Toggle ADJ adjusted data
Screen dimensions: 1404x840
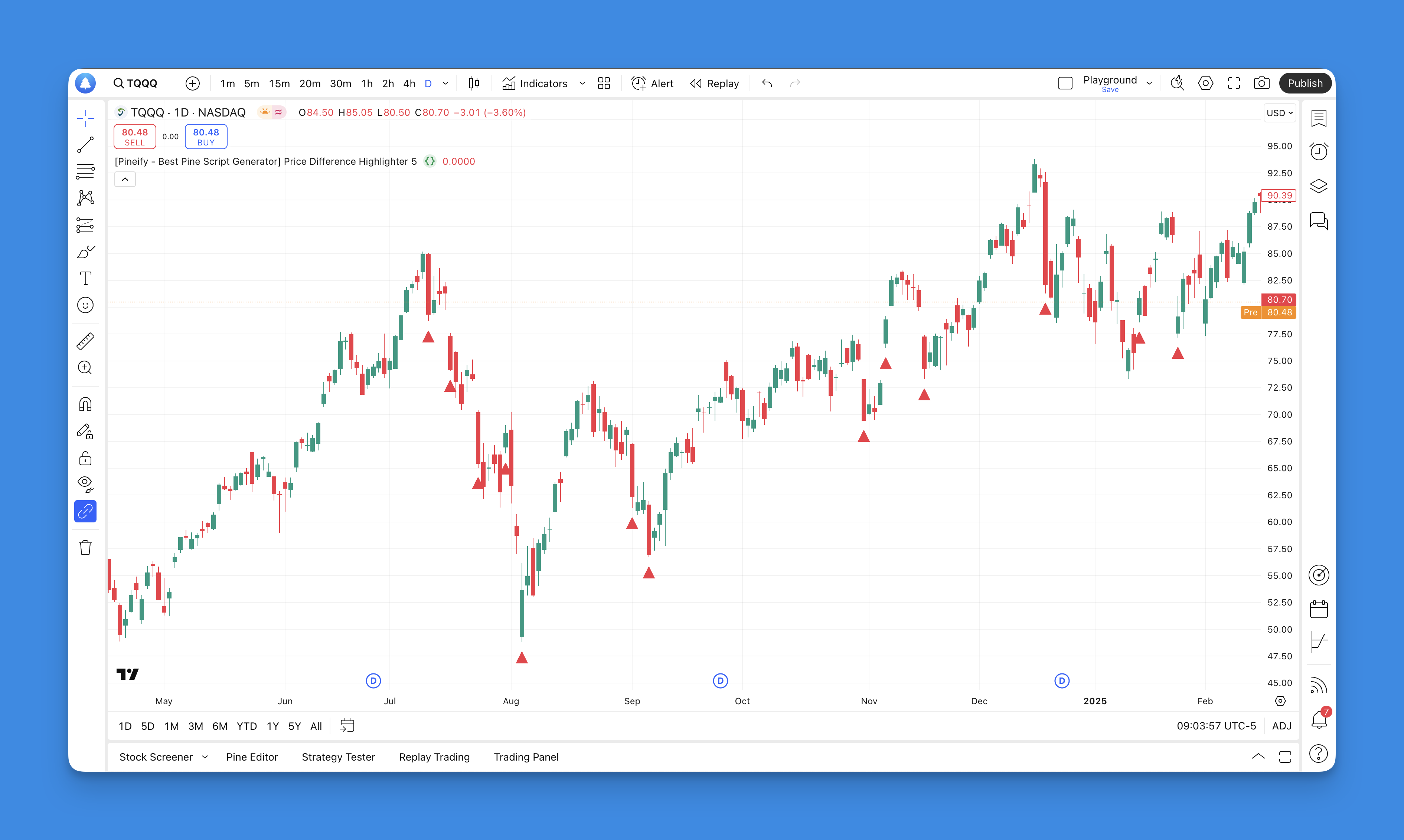point(1281,726)
